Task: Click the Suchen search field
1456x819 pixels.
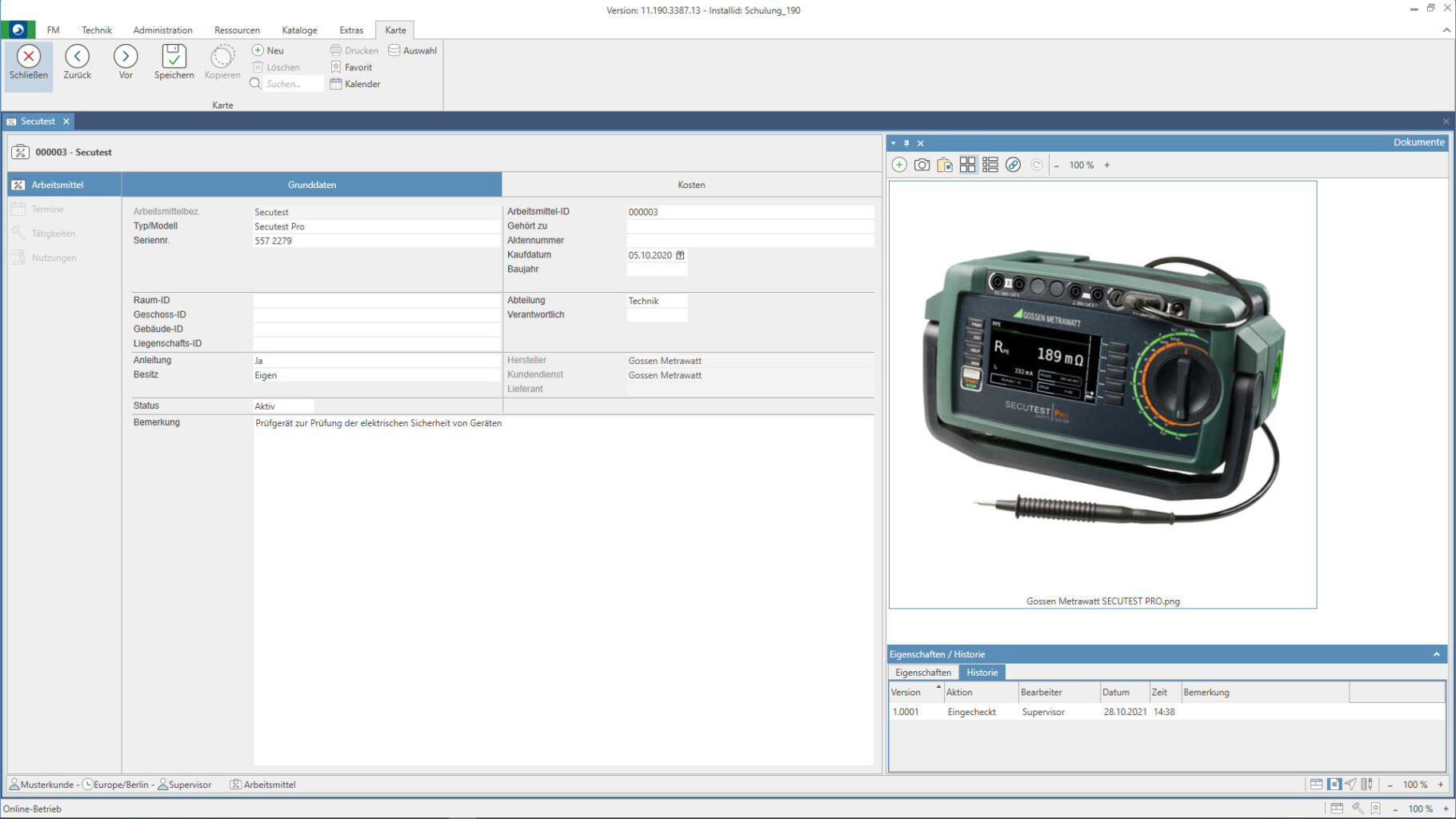Action: (x=292, y=84)
